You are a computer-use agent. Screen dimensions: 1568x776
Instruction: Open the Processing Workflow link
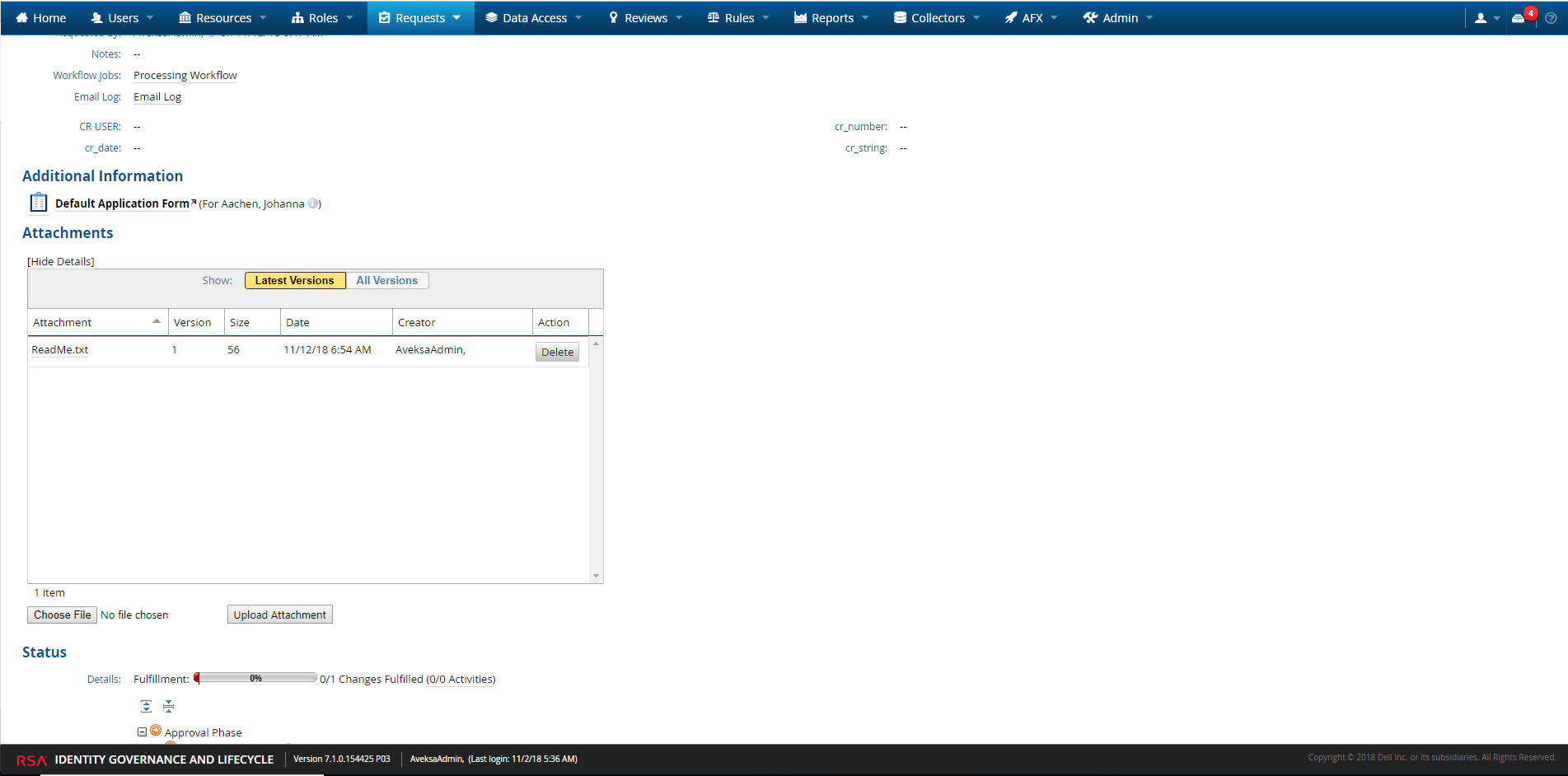185,75
